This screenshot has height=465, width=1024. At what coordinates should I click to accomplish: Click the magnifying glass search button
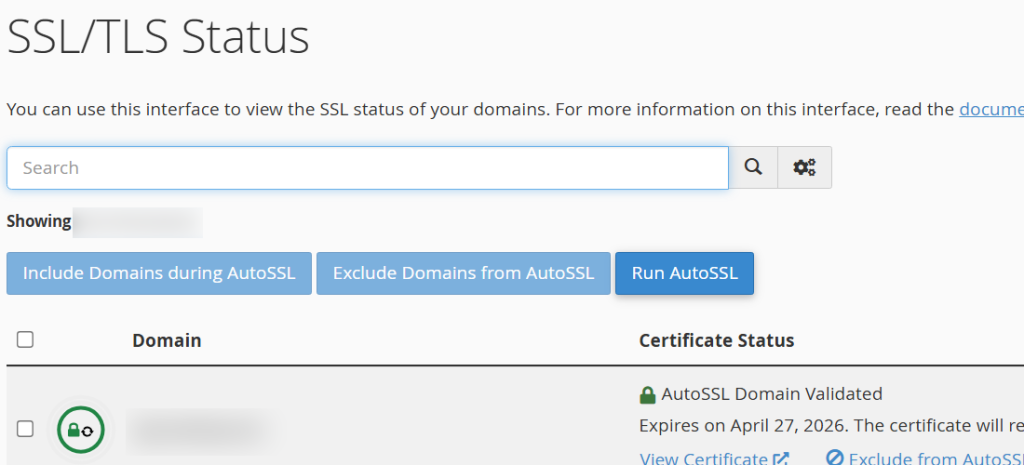[x=753, y=168]
